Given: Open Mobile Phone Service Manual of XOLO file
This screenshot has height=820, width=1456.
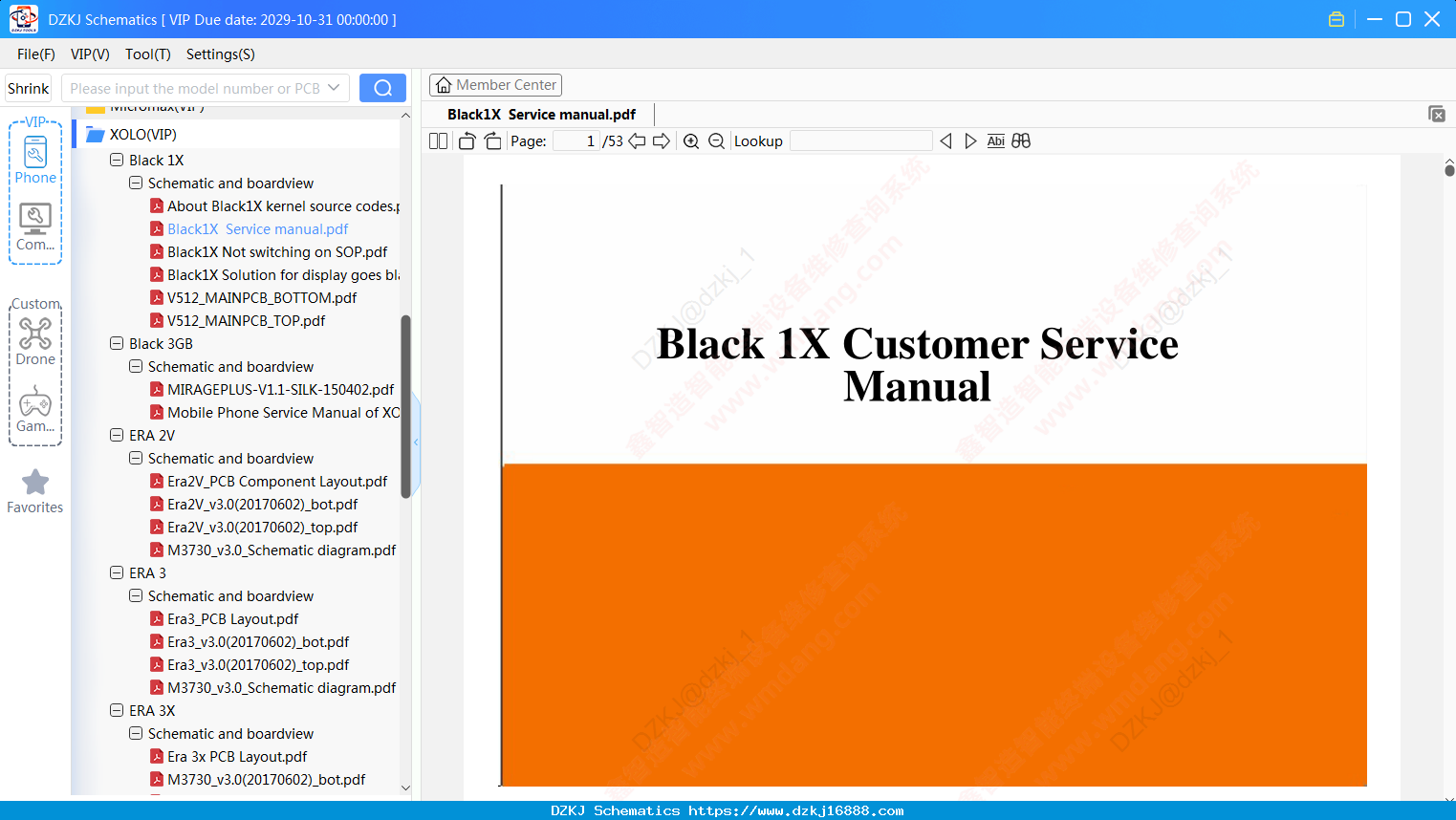Looking at the screenshot, I should pyautogui.click(x=284, y=413).
